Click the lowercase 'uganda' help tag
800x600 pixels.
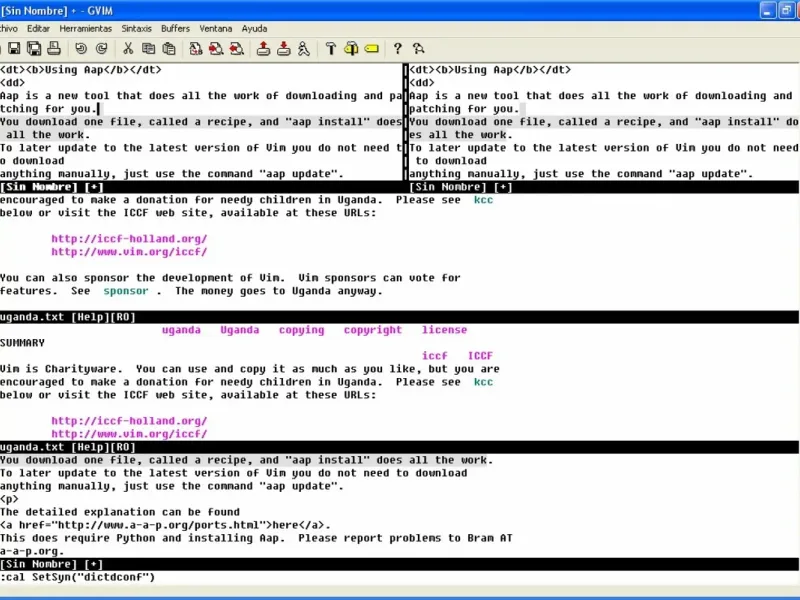click(x=181, y=330)
